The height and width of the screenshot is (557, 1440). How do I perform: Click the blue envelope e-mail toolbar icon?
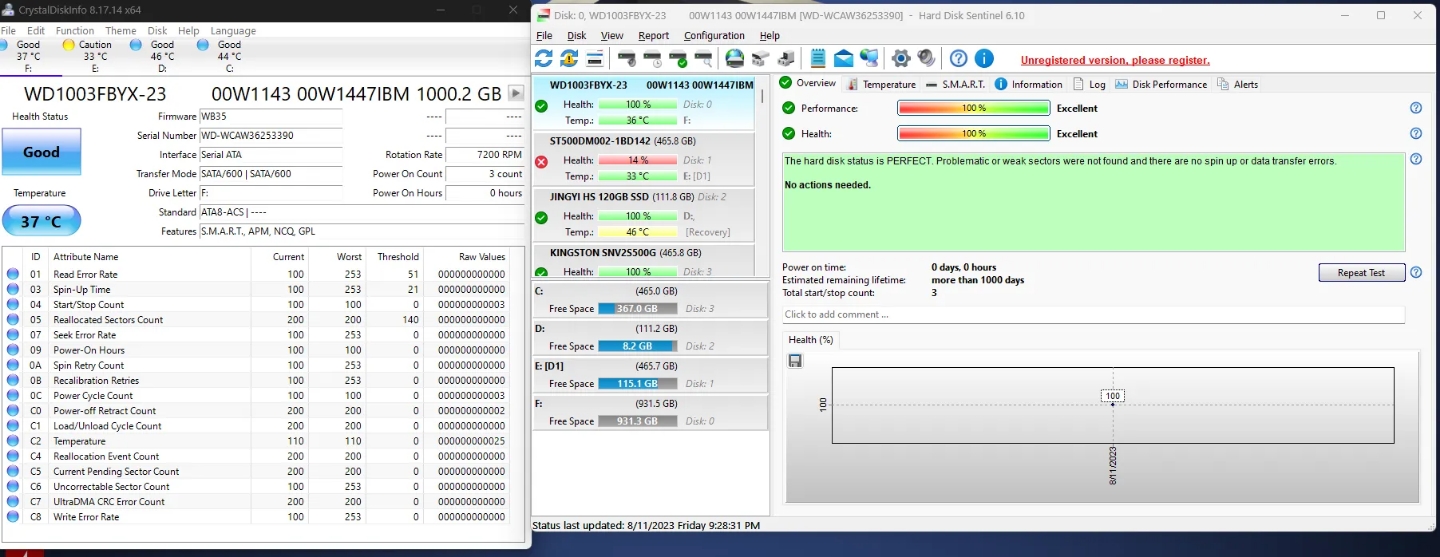pyautogui.click(x=843, y=58)
